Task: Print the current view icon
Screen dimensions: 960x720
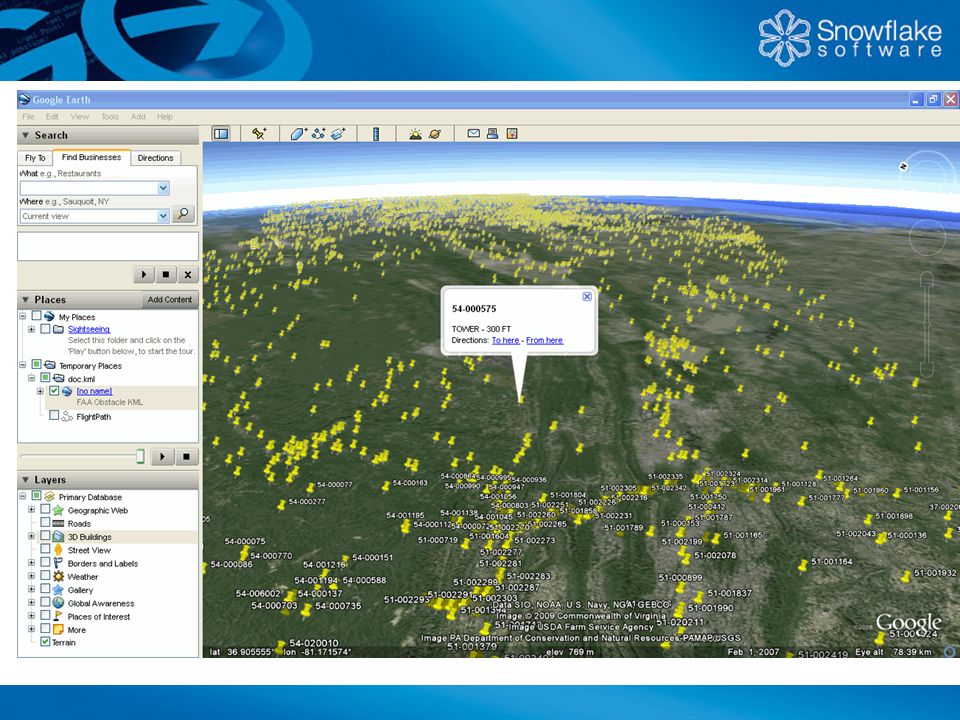Action: [x=492, y=133]
